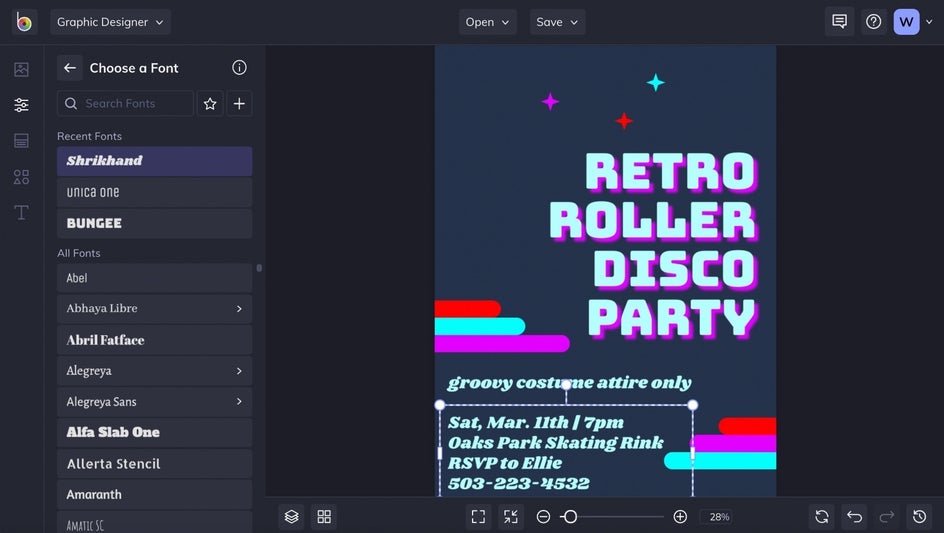Choose the Alfa Slab One font

coord(154,433)
